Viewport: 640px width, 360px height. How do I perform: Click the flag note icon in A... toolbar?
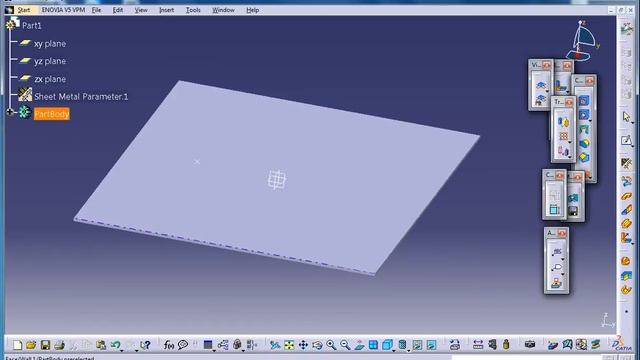[x=557, y=267]
